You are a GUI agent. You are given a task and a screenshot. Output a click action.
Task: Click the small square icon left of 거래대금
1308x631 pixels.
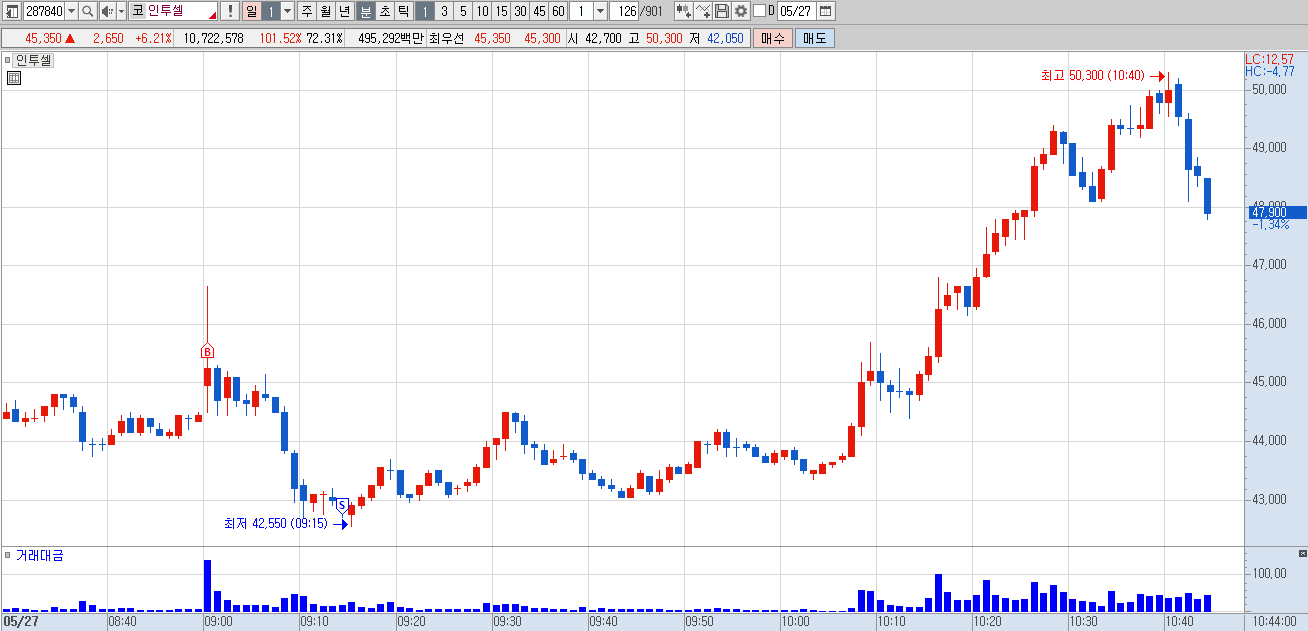(x=8, y=555)
